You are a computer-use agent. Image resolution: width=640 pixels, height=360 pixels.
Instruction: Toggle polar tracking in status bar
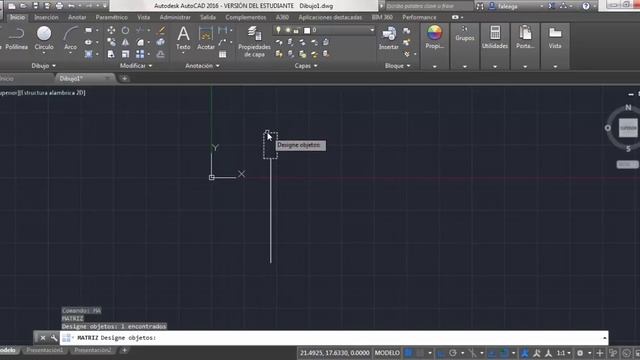[x=452, y=353]
